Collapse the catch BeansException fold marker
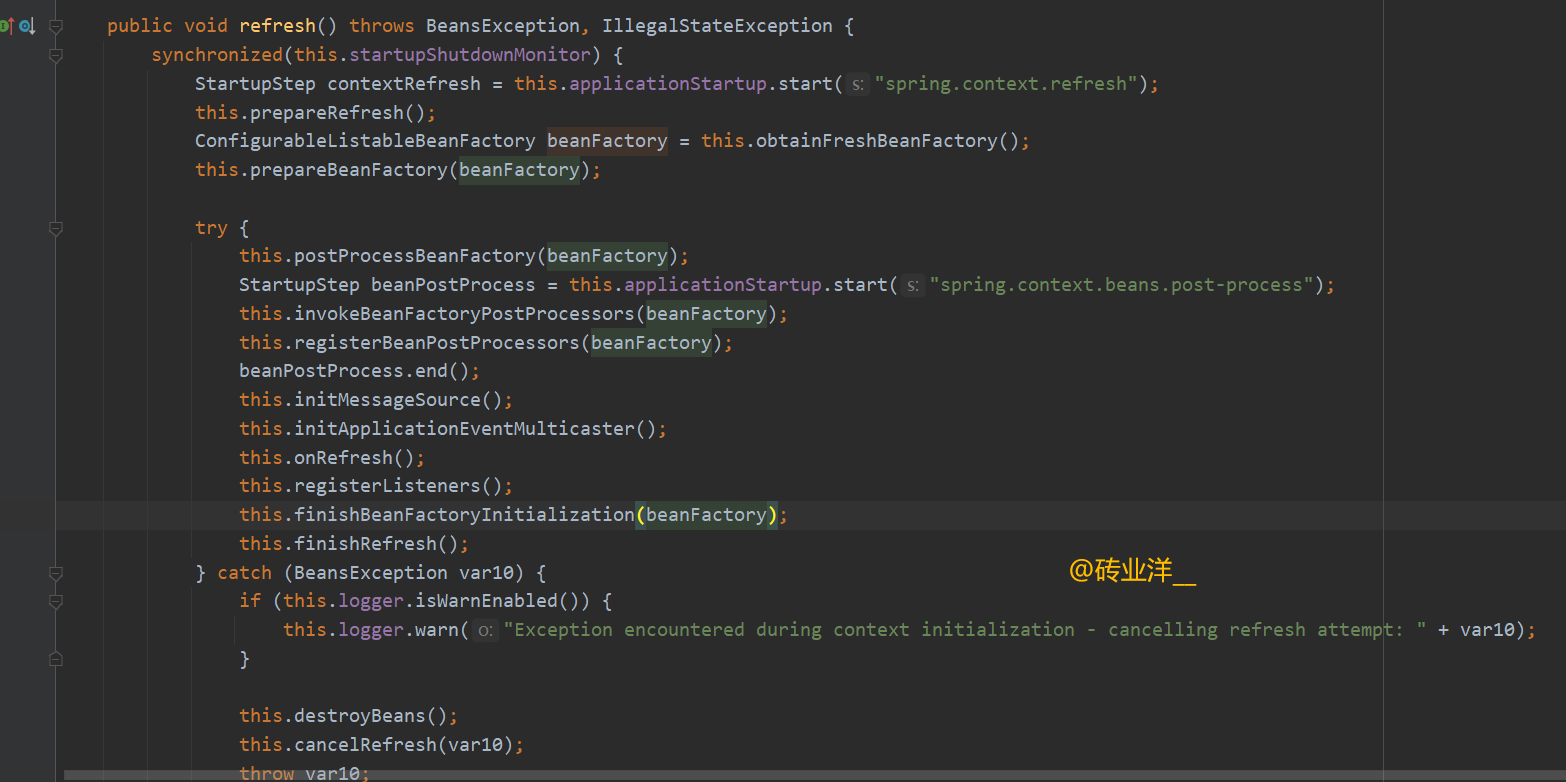The image size is (1566, 782). 56,573
